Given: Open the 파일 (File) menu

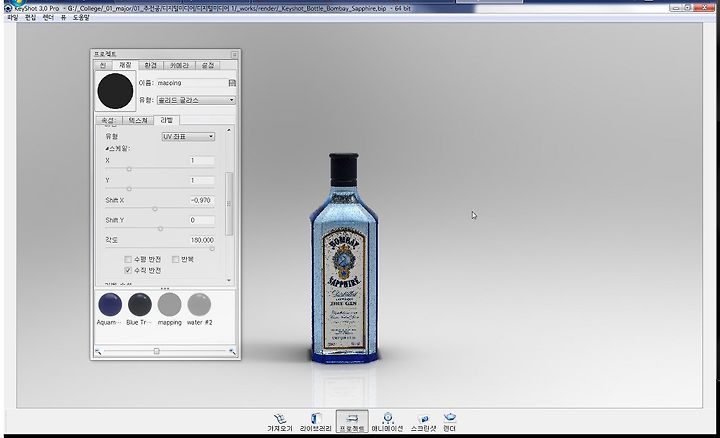Looking at the screenshot, I should coord(12,17).
